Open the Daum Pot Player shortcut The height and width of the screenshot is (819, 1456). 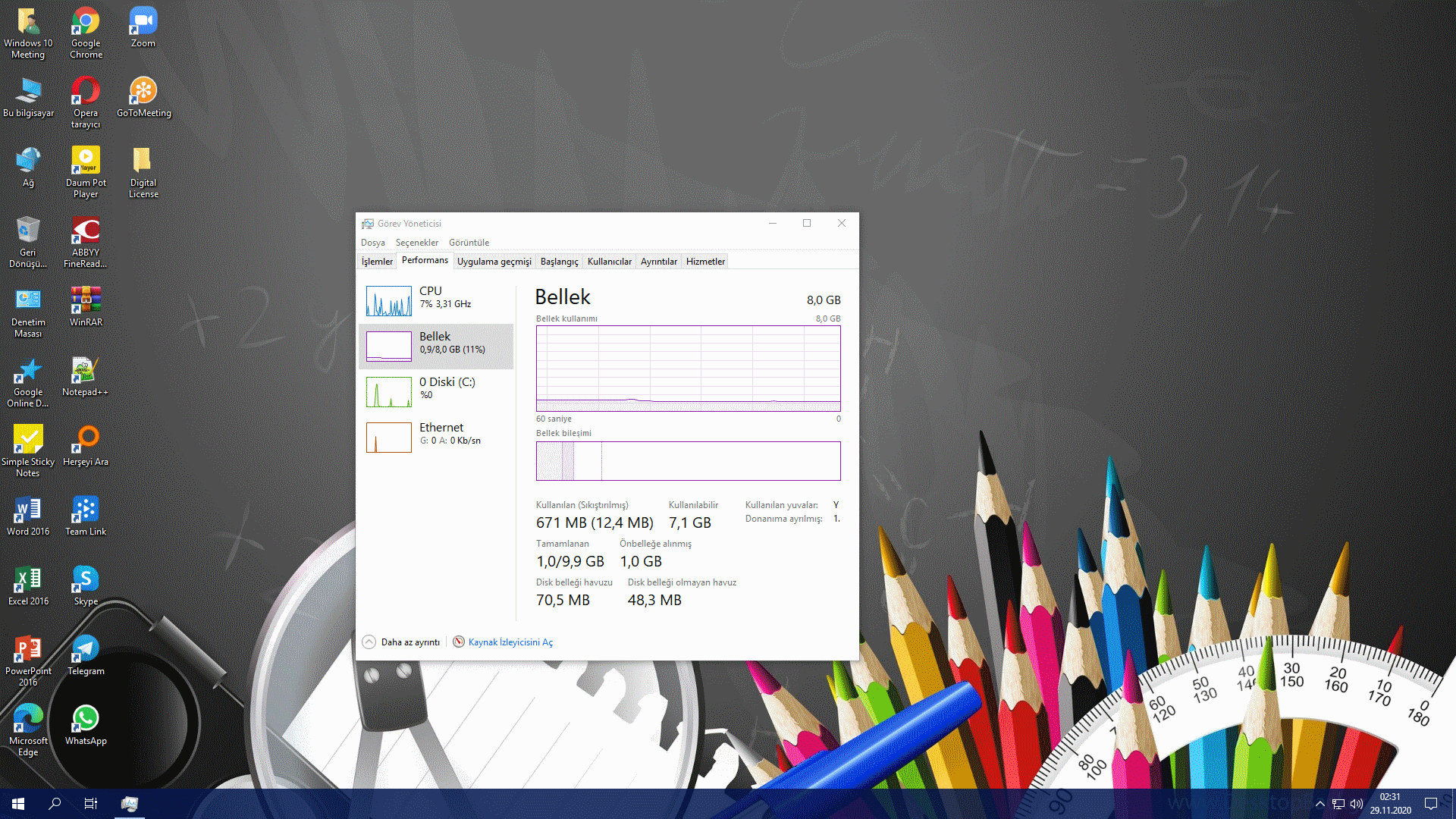[86, 172]
